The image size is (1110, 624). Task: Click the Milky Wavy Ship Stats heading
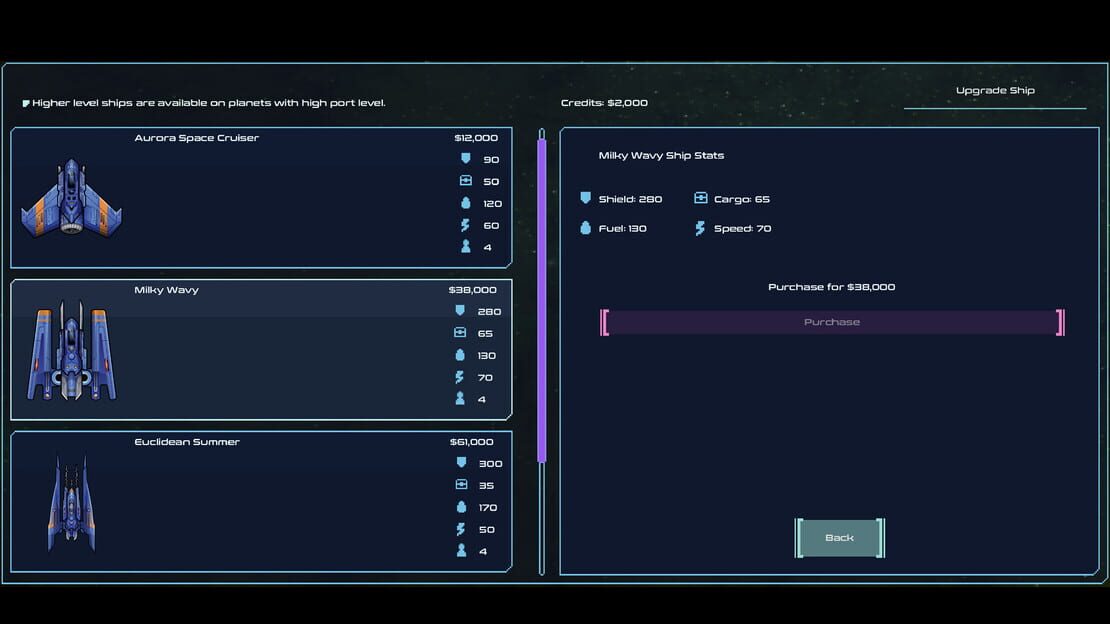661,155
